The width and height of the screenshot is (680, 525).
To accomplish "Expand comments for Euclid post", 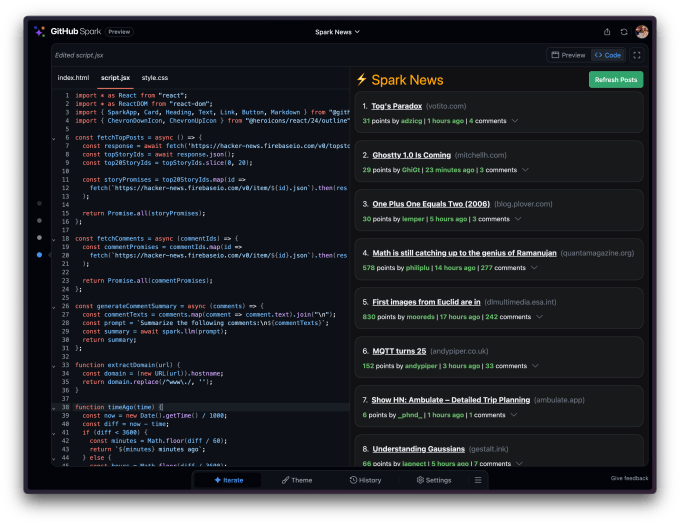I will 539,316.
